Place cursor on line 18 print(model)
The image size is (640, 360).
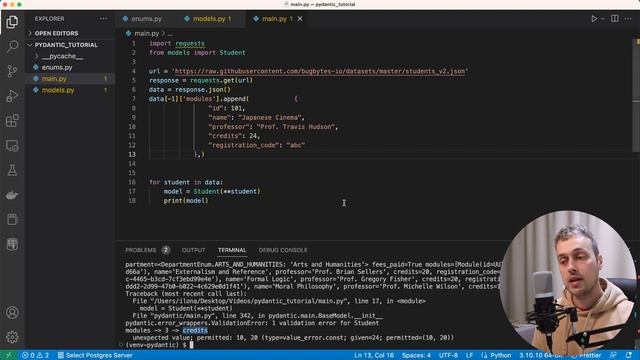(x=186, y=201)
